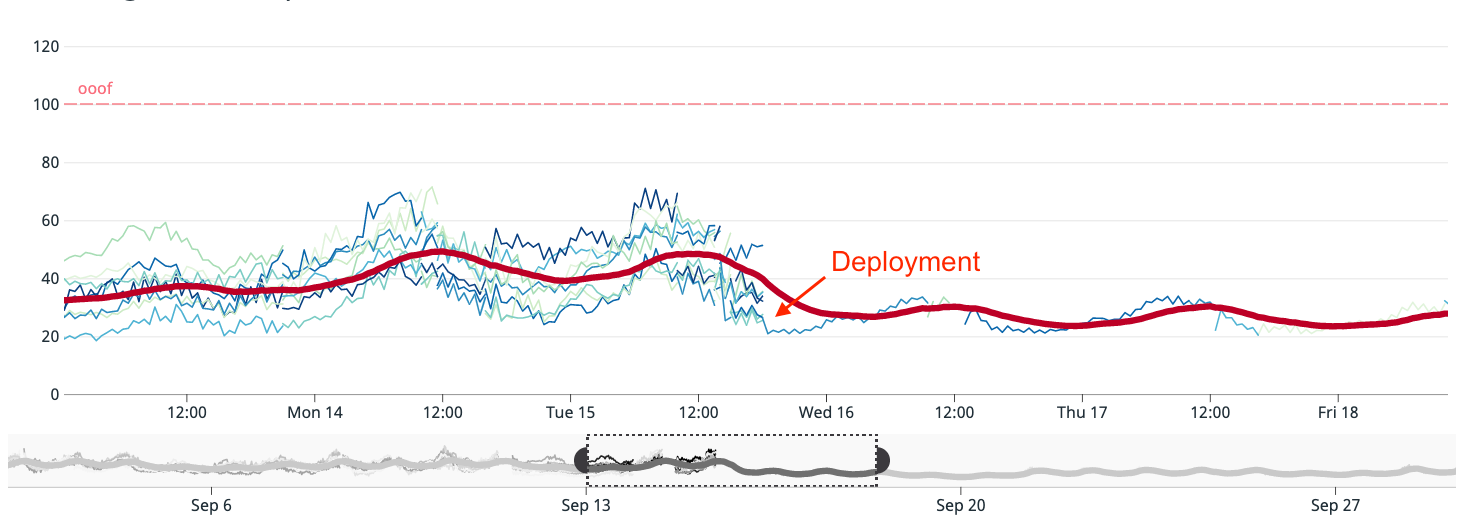Click the 'Thu 17' x-axis label
Screen dimensions: 1466x530
[x=1082, y=412]
